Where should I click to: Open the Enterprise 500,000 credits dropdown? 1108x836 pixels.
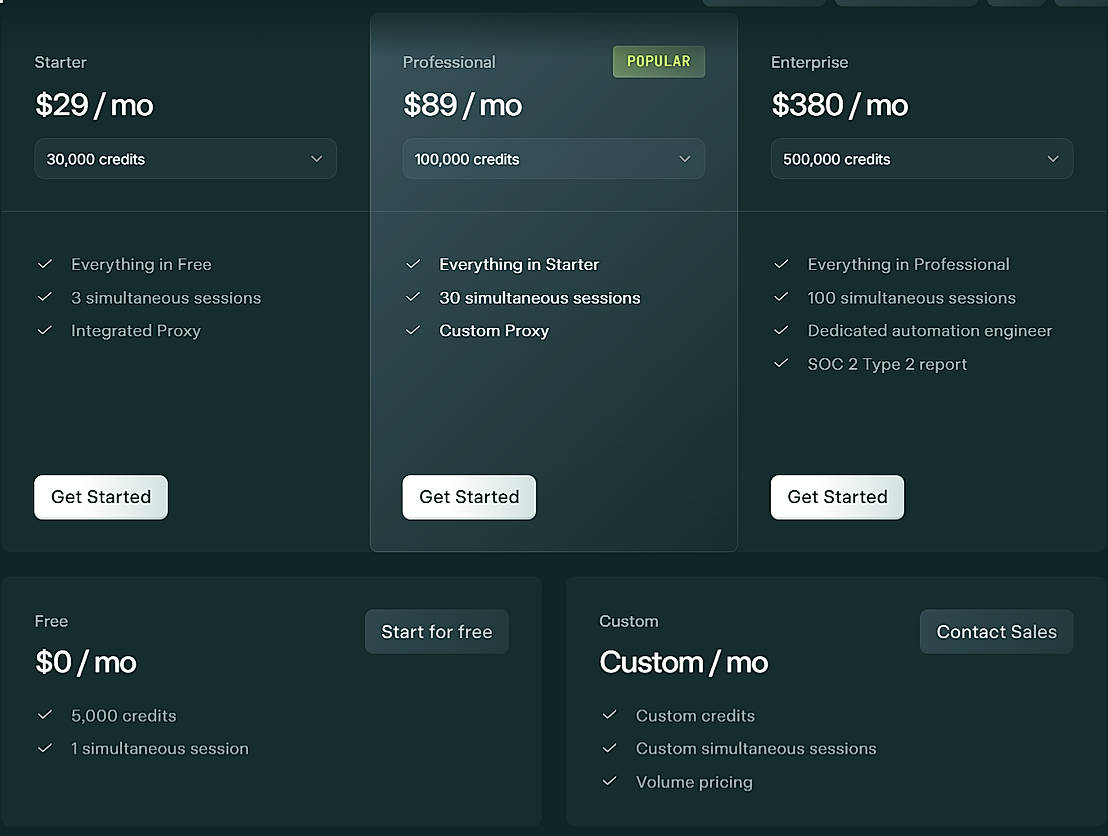click(x=921, y=159)
